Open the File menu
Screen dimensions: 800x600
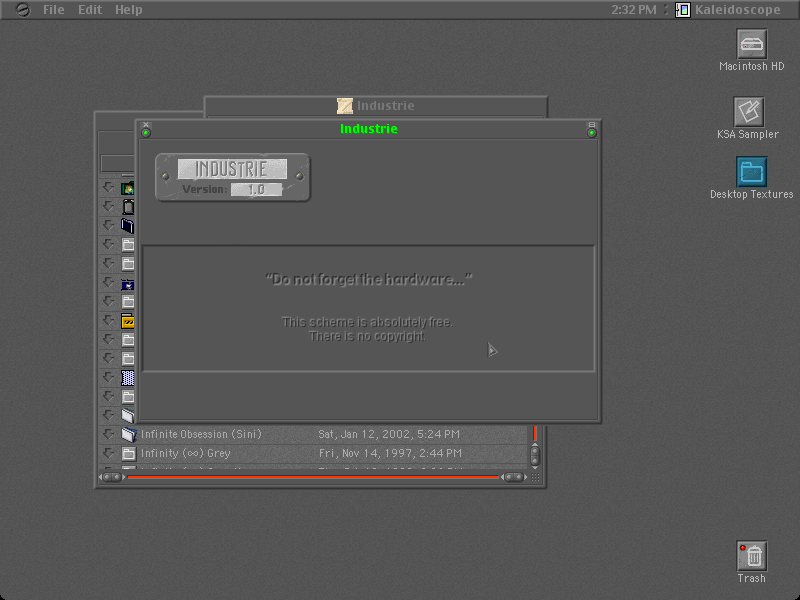tap(54, 10)
